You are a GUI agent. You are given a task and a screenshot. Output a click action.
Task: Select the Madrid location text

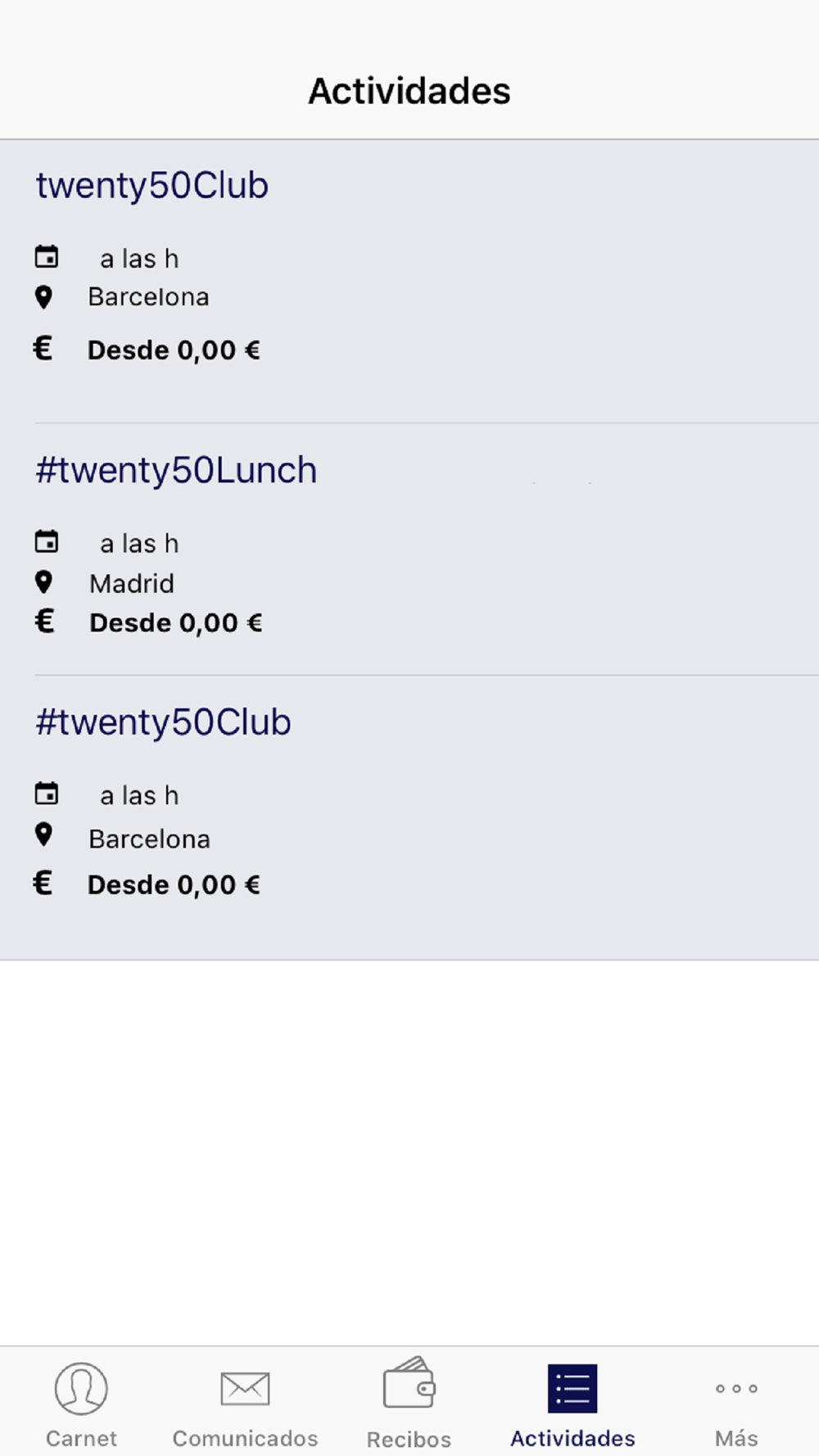click(132, 584)
